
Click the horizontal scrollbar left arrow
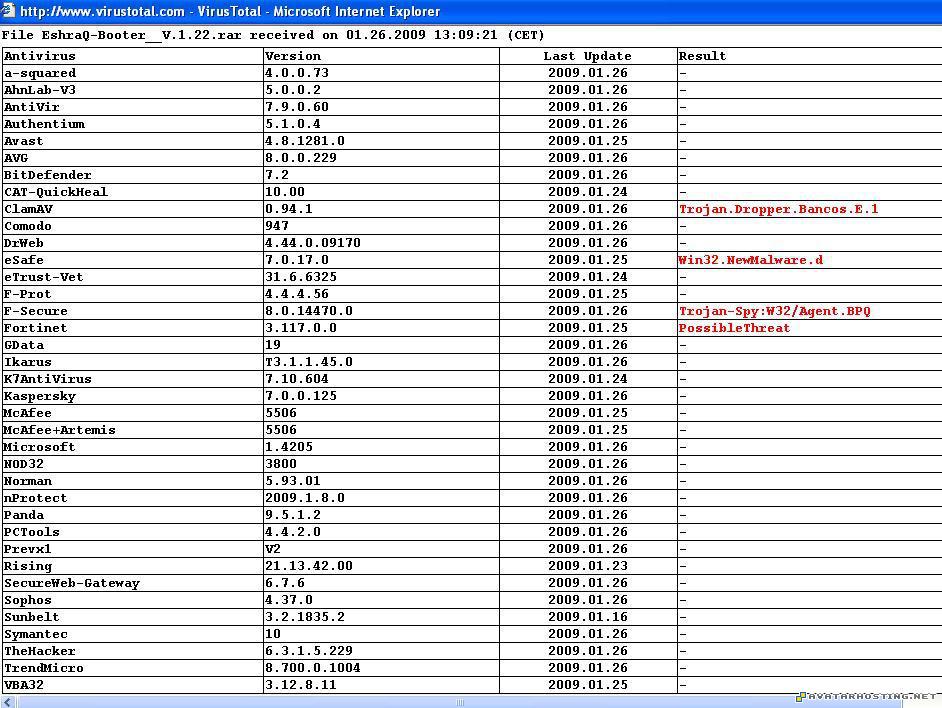pyautogui.click(x=5, y=702)
